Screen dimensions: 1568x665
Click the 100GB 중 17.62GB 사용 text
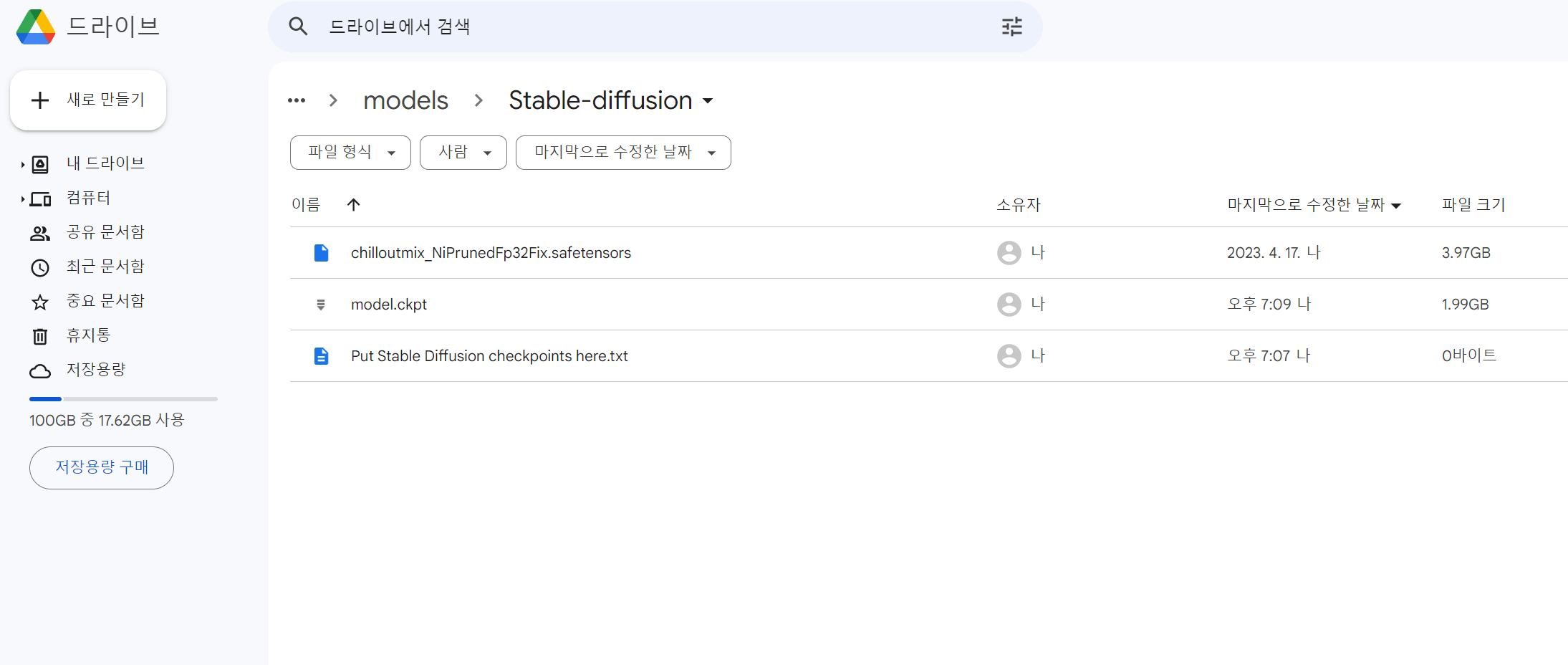[107, 420]
